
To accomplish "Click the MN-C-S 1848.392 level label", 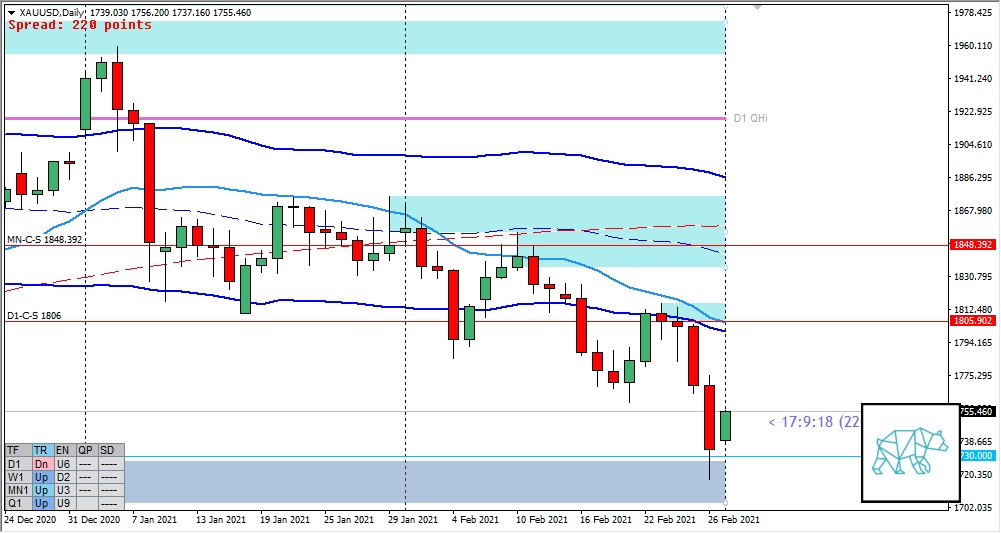I will [42, 240].
